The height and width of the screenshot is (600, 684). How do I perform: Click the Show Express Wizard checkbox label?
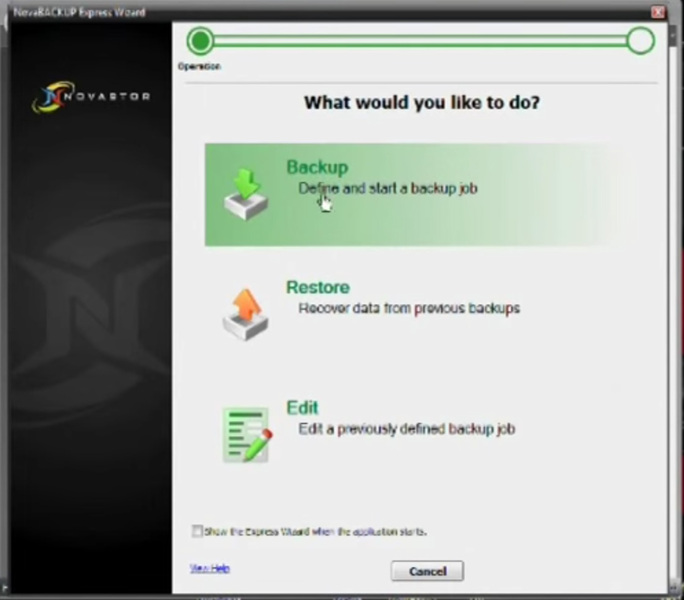[316, 531]
